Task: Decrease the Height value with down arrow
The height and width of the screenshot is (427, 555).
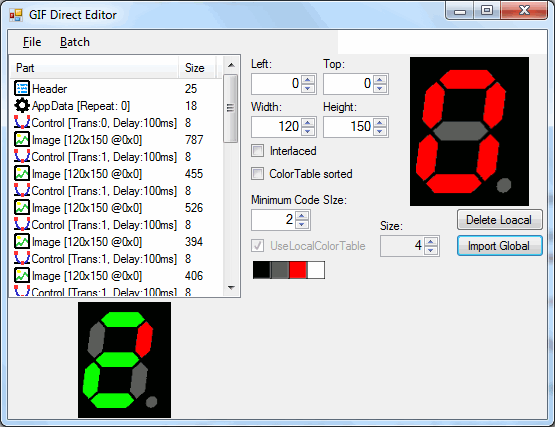Action: [379, 131]
